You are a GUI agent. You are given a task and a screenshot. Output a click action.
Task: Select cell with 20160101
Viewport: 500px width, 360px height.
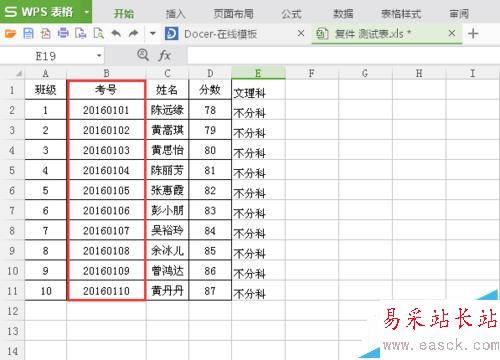106,110
